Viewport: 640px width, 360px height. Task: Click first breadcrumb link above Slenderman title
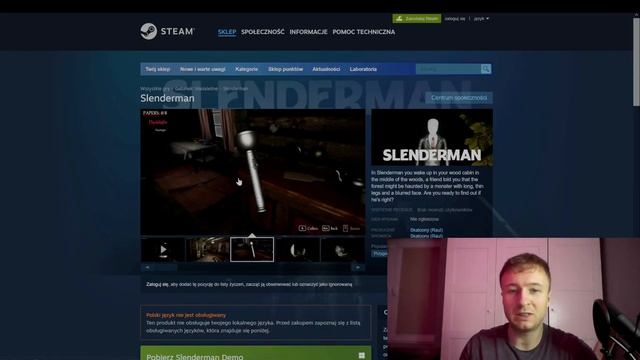click(155, 89)
